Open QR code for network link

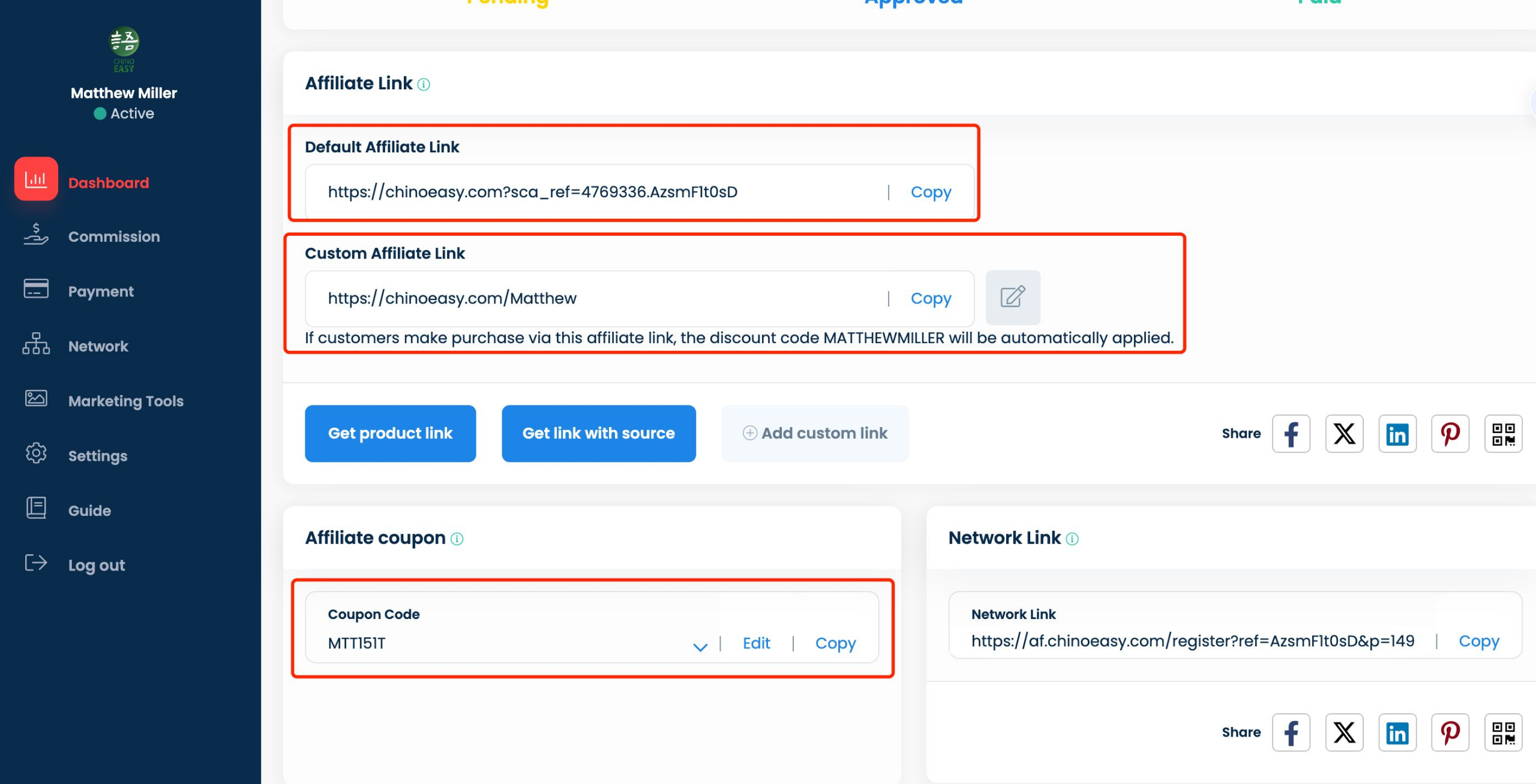pos(1503,732)
